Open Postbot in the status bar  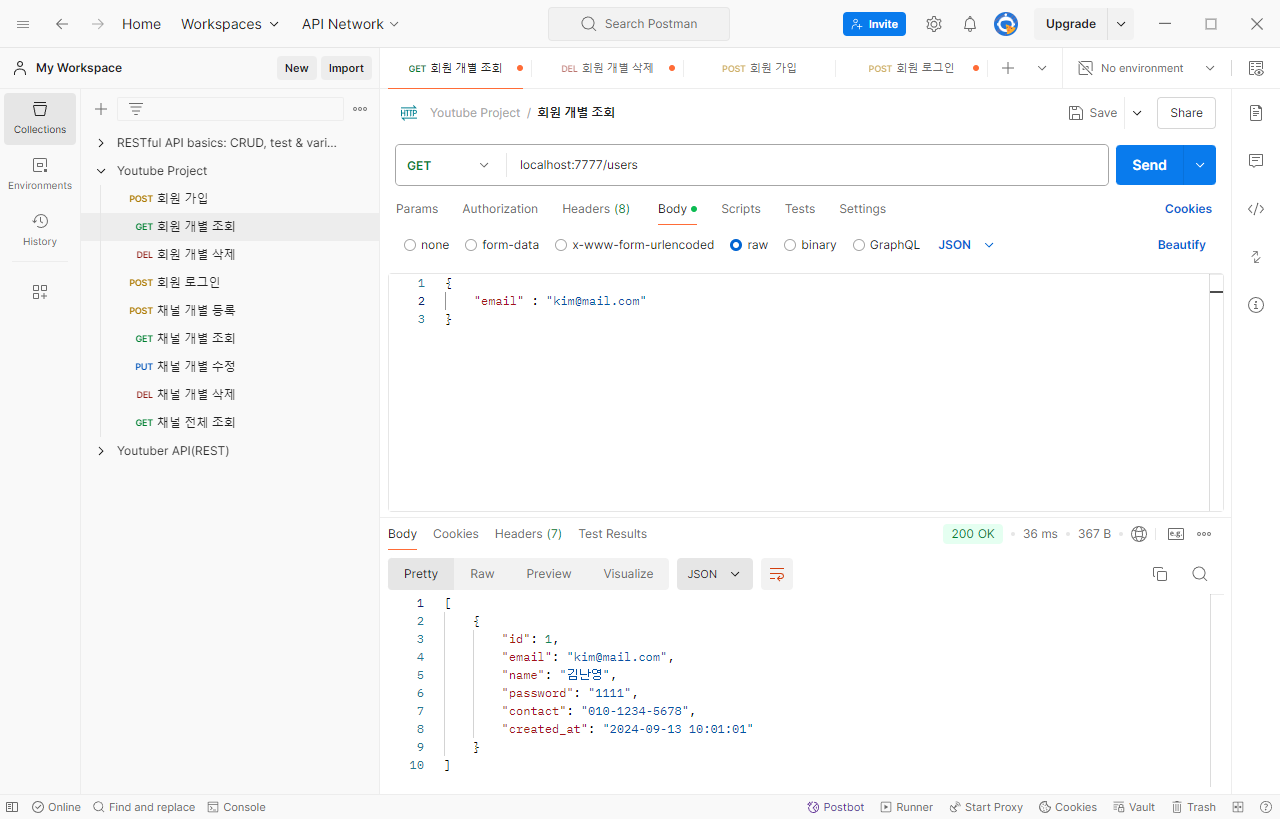836,807
